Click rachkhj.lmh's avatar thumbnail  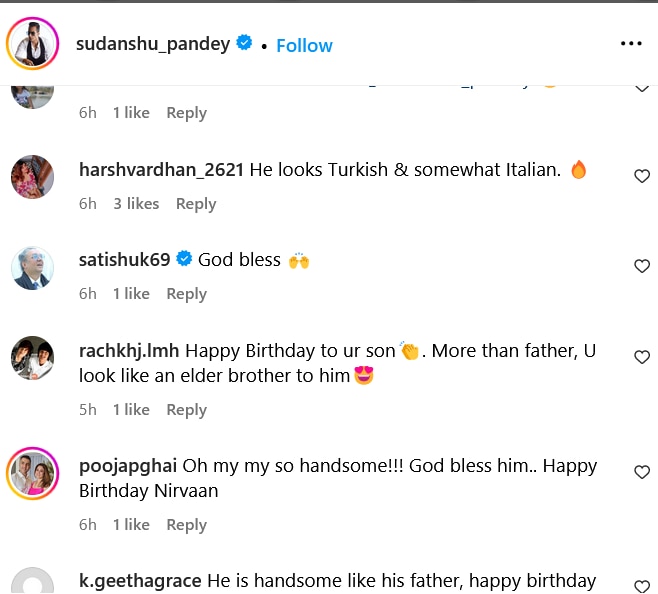(32, 358)
